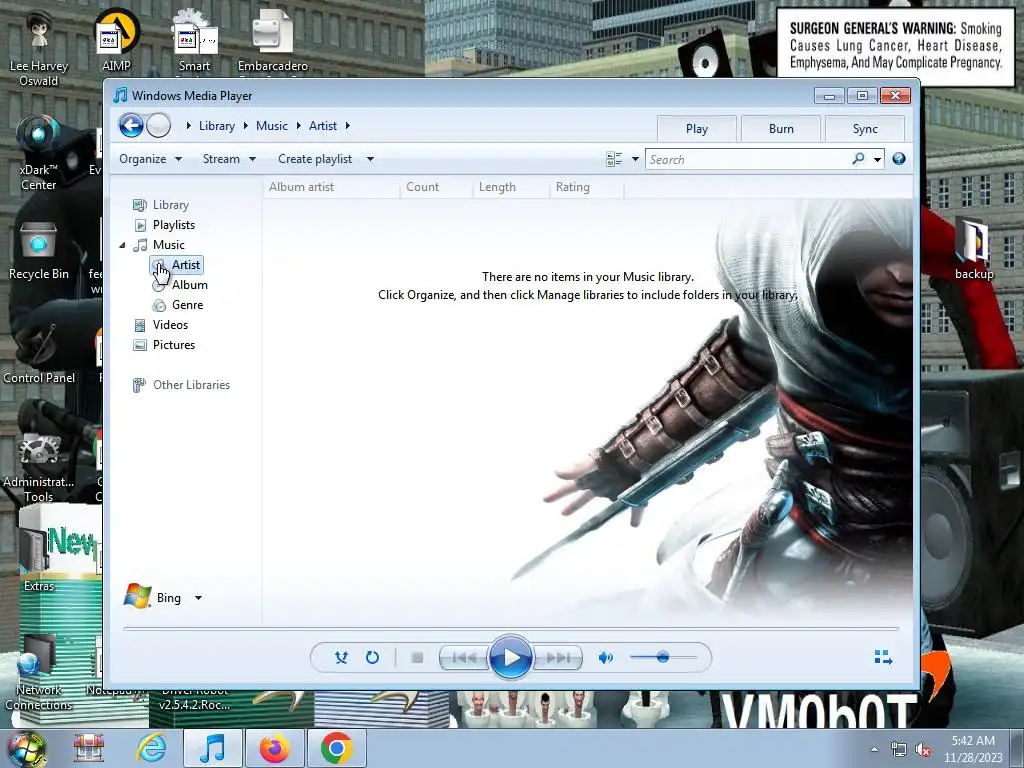Open xDark Center desktop icon

[39, 153]
